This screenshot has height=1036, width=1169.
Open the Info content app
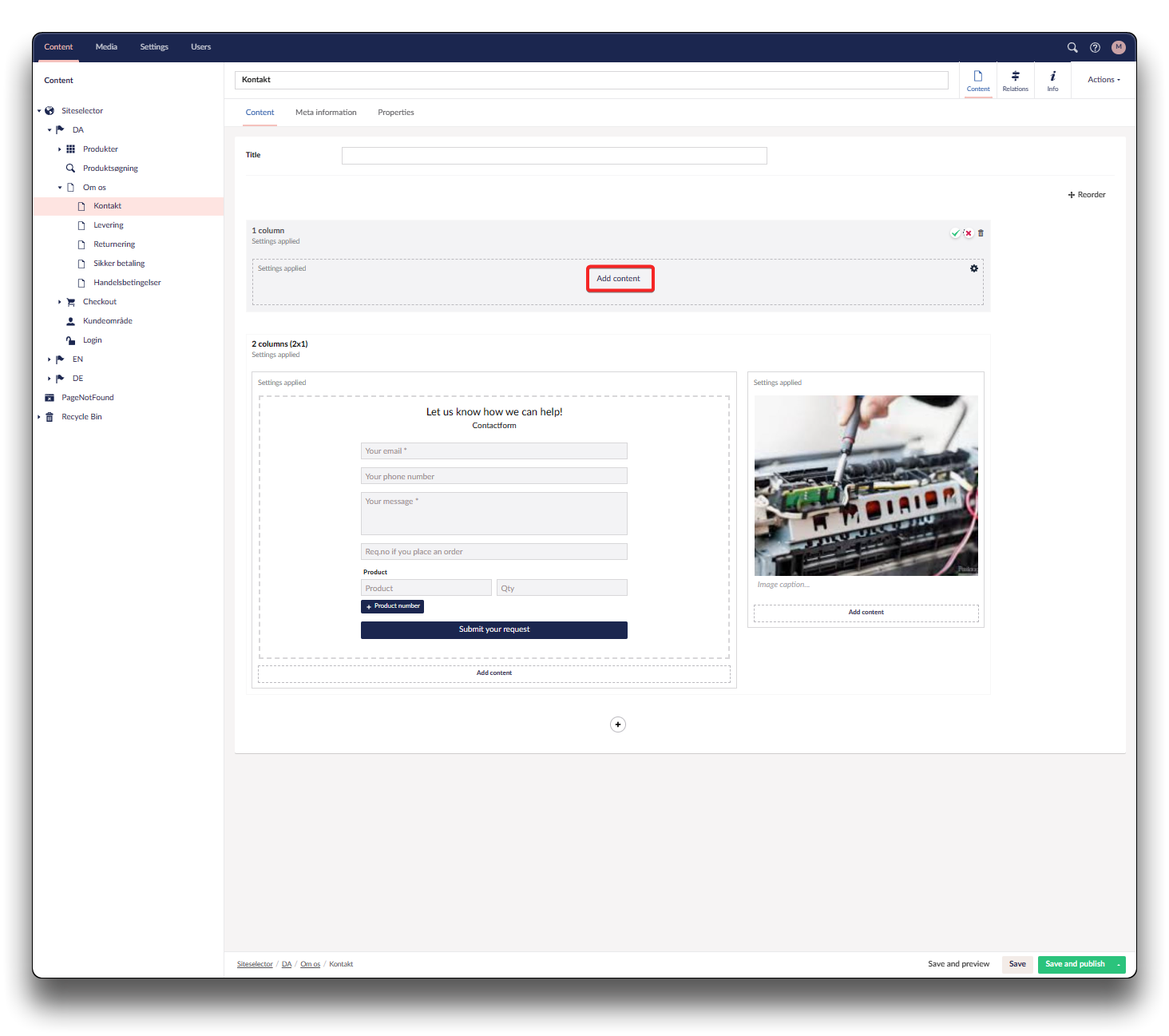pyautogui.click(x=1052, y=81)
